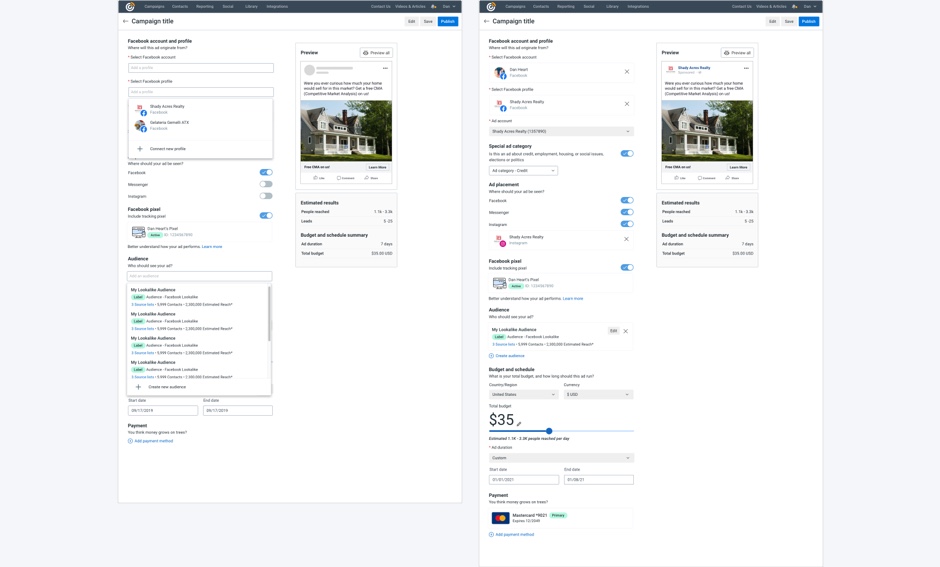This screenshot has height=567, width=940.
Task: Open Campaigns menu in left mockup
Action: click(154, 7)
